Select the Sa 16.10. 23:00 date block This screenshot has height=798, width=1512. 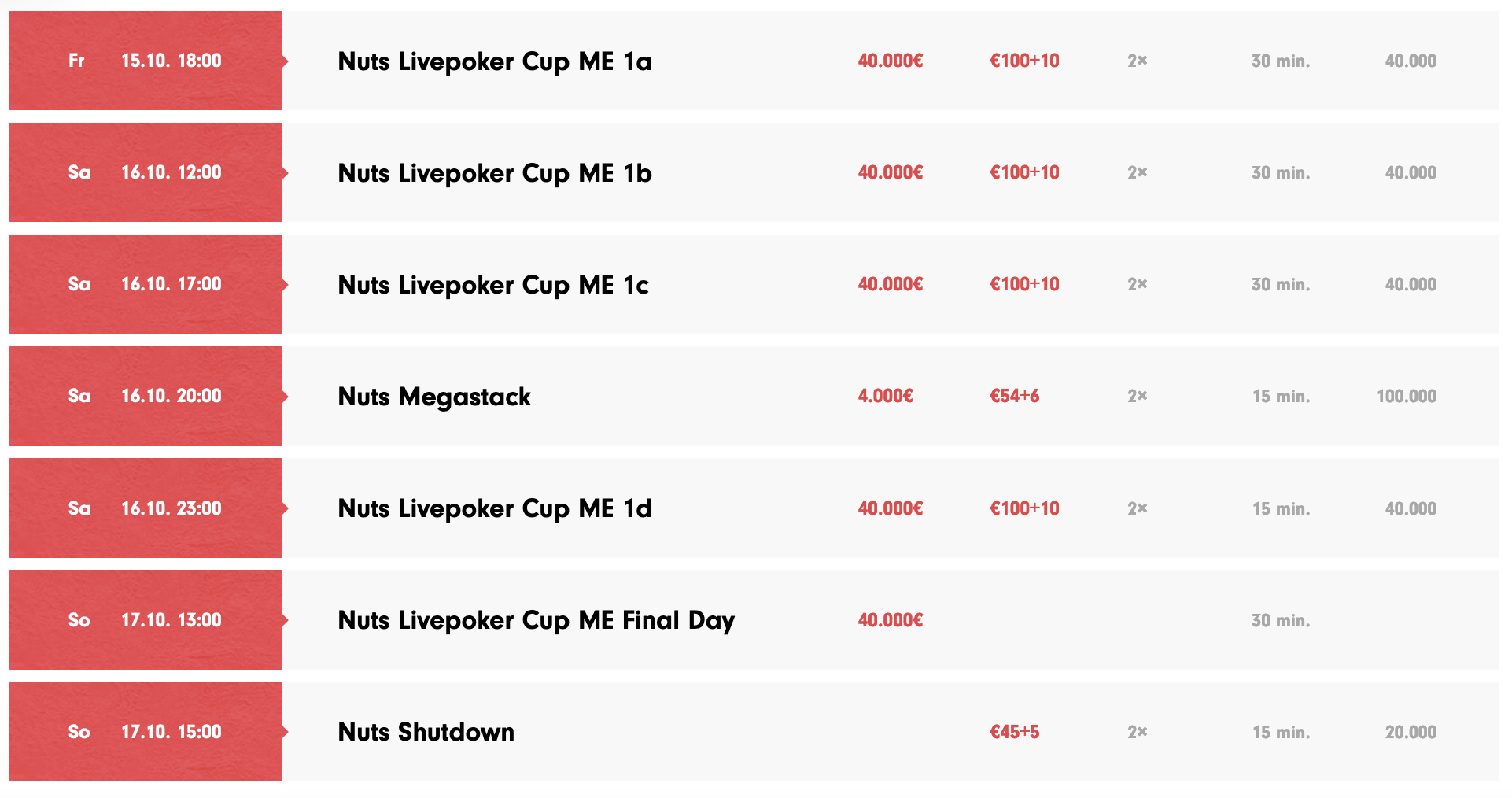[145, 508]
